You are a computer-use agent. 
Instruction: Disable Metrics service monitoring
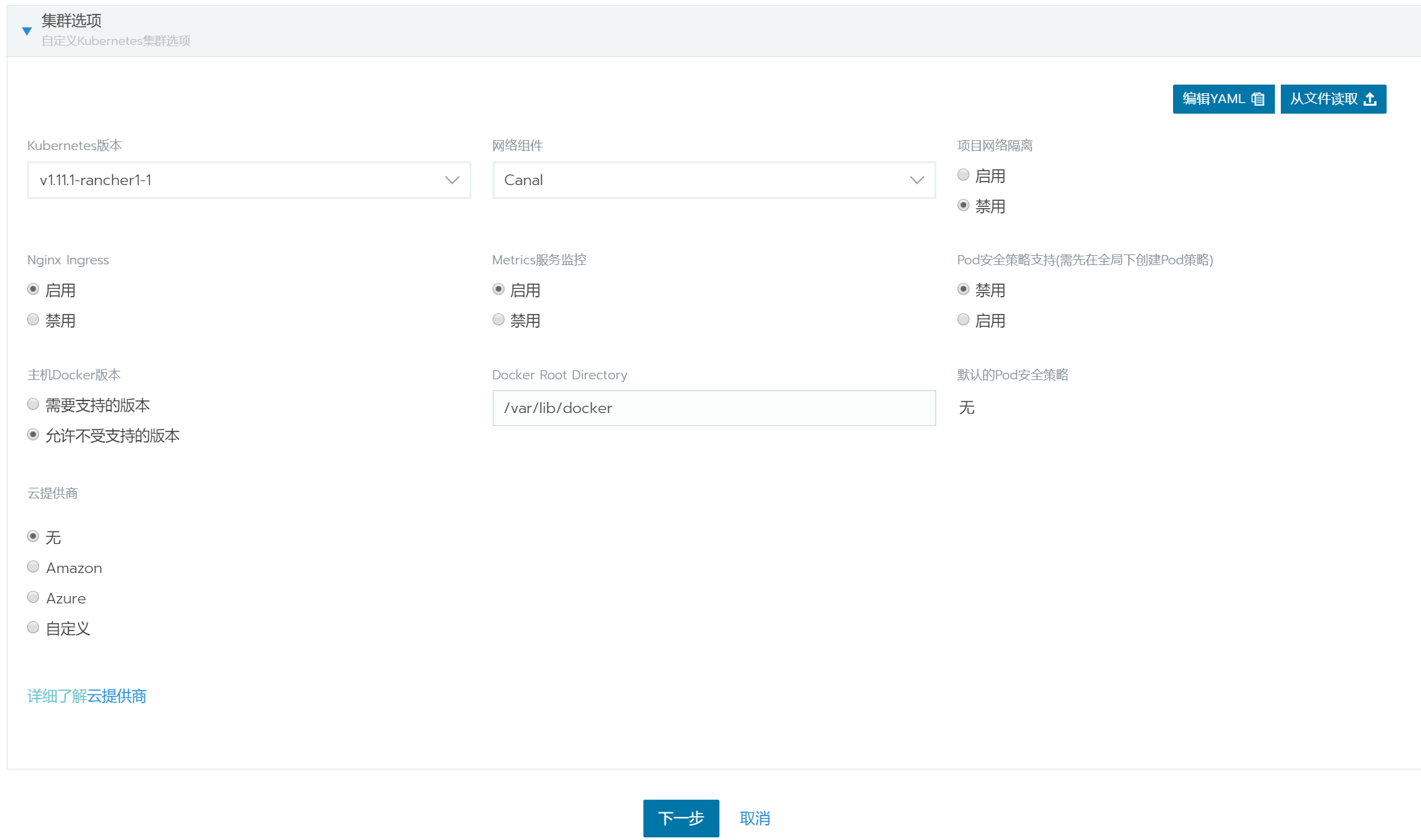point(499,320)
